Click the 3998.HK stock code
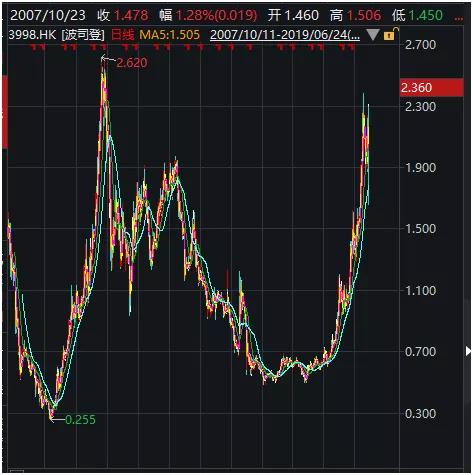Image resolution: width=473 pixels, height=475 pixels. (x=32, y=35)
